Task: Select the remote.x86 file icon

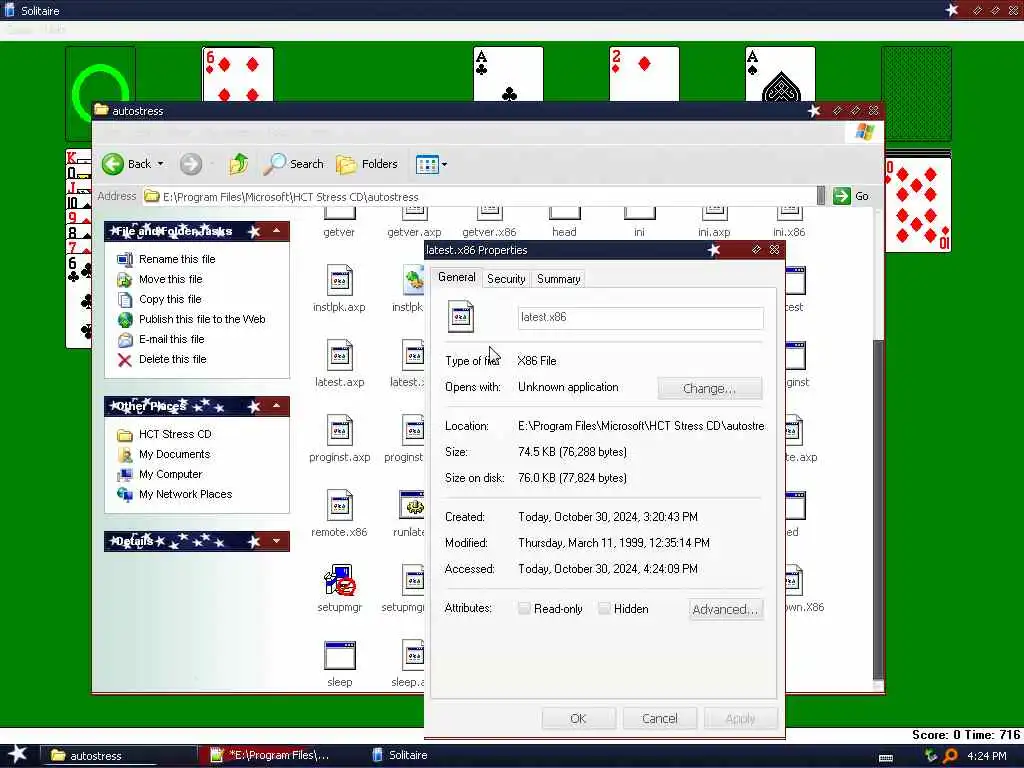Action: [x=340, y=506]
